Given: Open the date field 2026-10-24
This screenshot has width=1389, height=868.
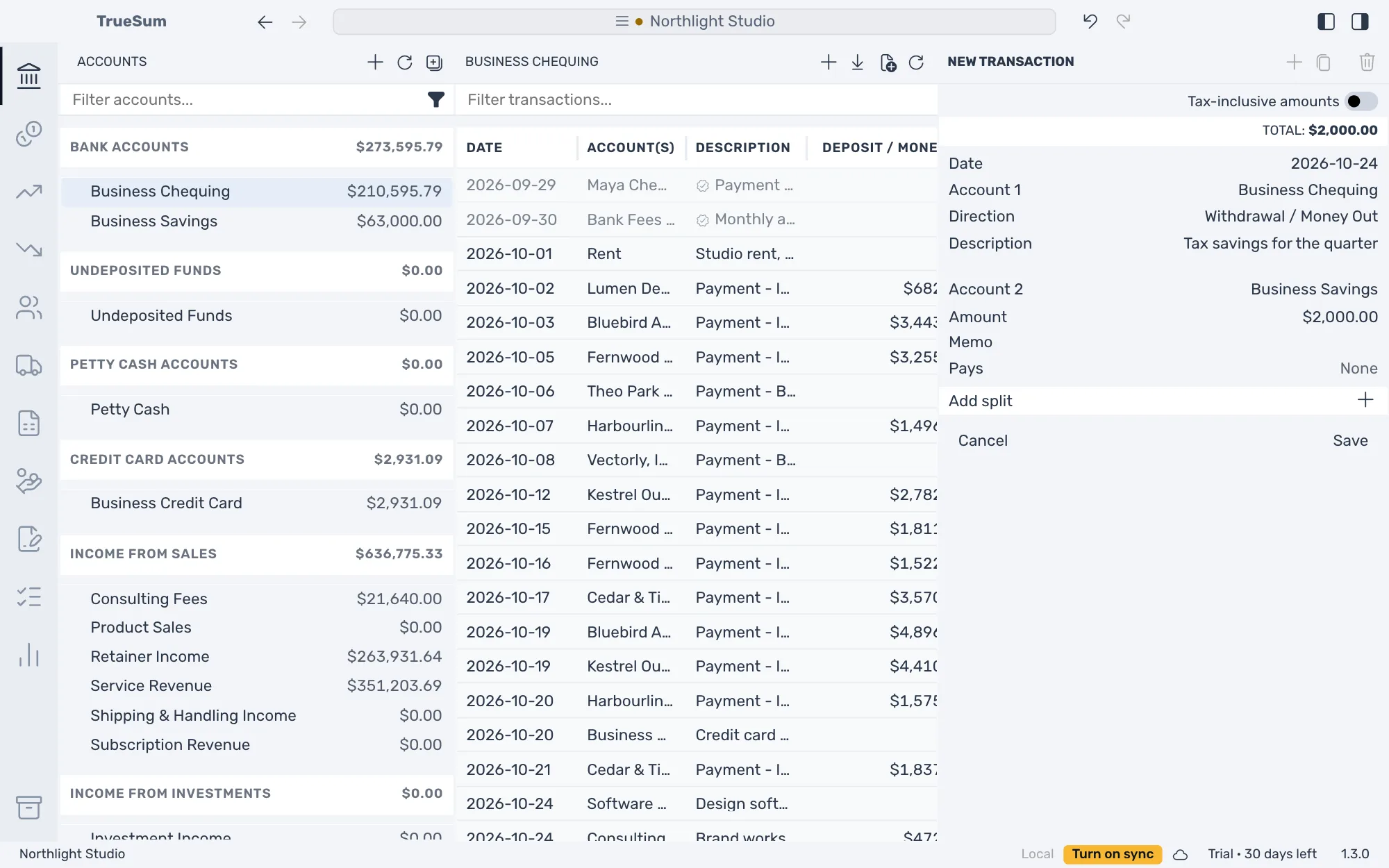Looking at the screenshot, I should [1163, 164].
